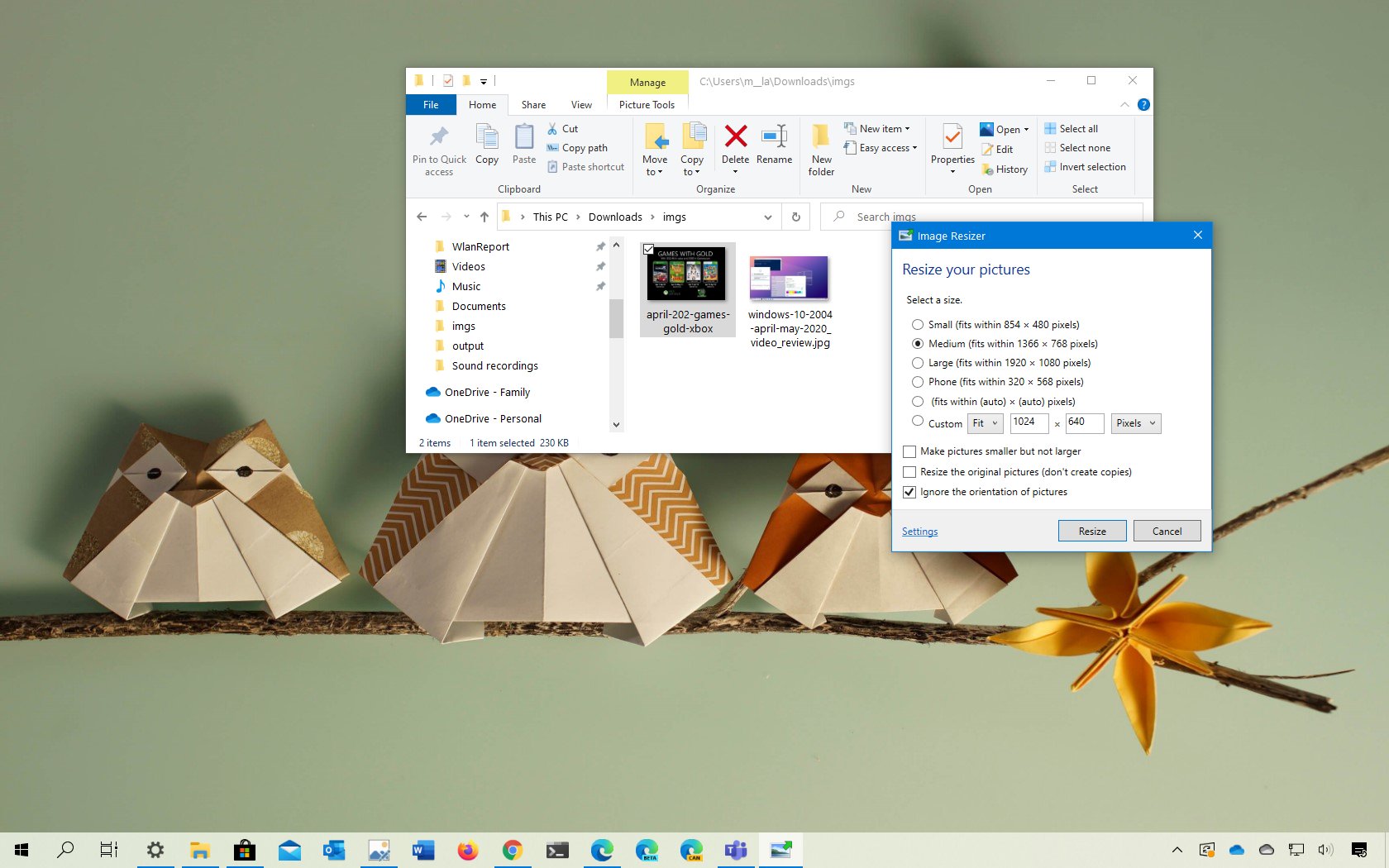Open the Pixels unit dropdown
This screenshot has width=1389, height=868.
(1135, 423)
